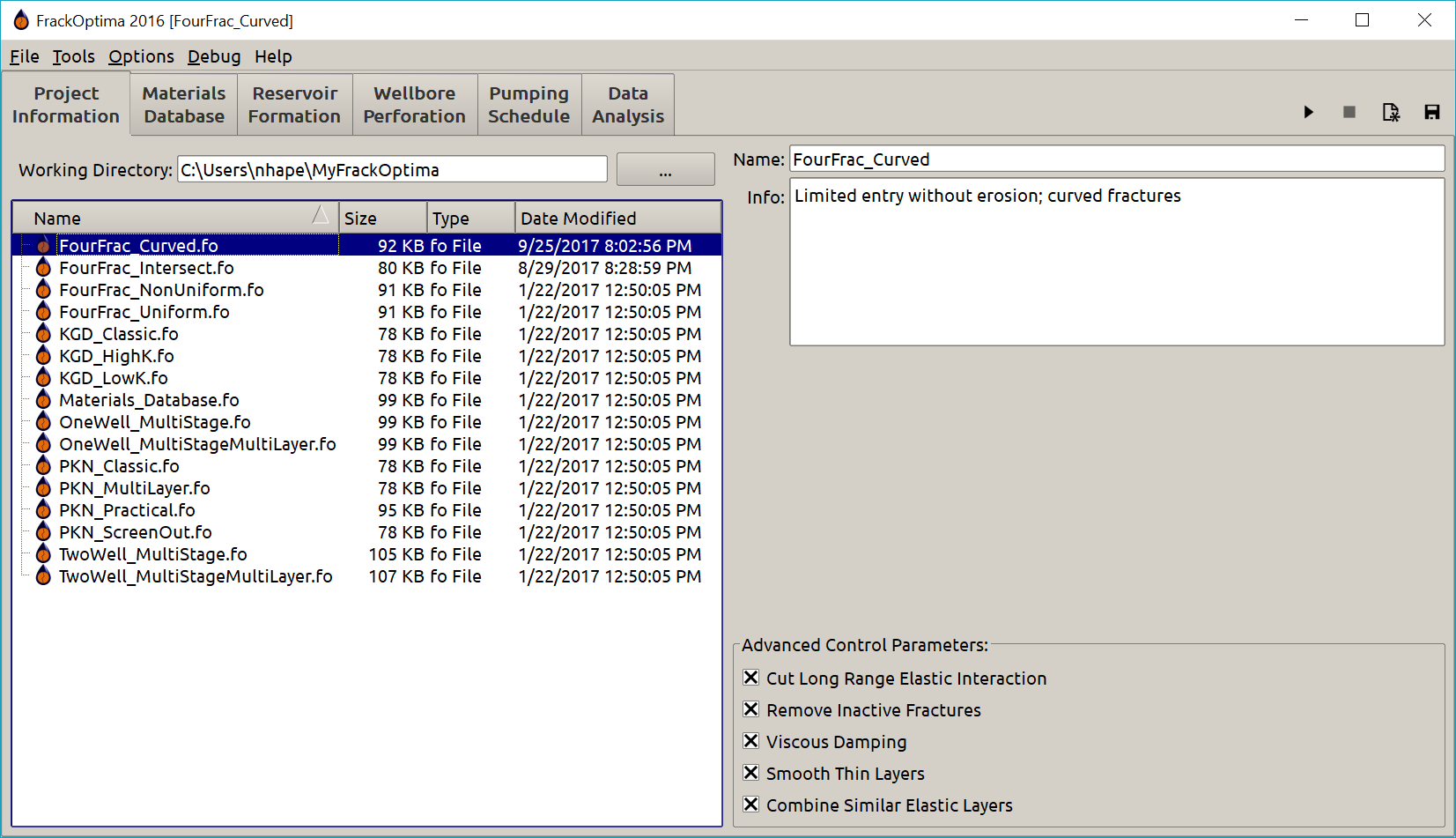This screenshot has width=1456, height=838.
Task: Select the FourFrac_NonUniform.fo file name
Action: pos(161,289)
